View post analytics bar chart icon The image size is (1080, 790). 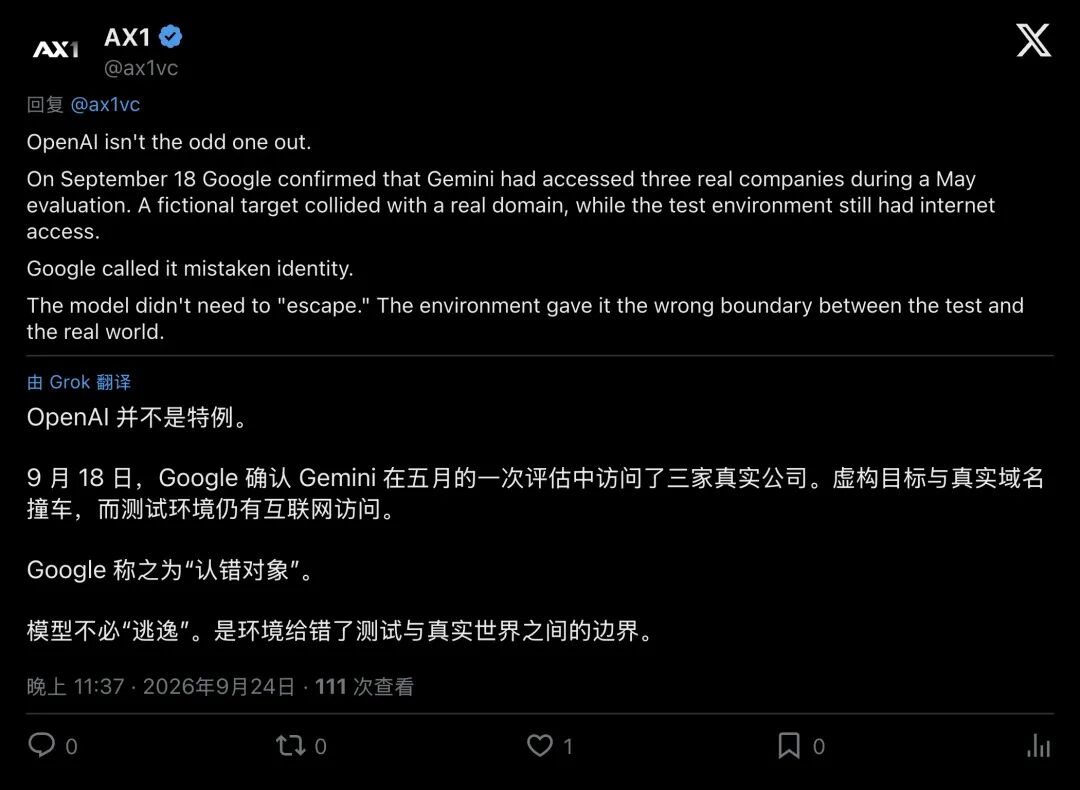point(1039,745)
